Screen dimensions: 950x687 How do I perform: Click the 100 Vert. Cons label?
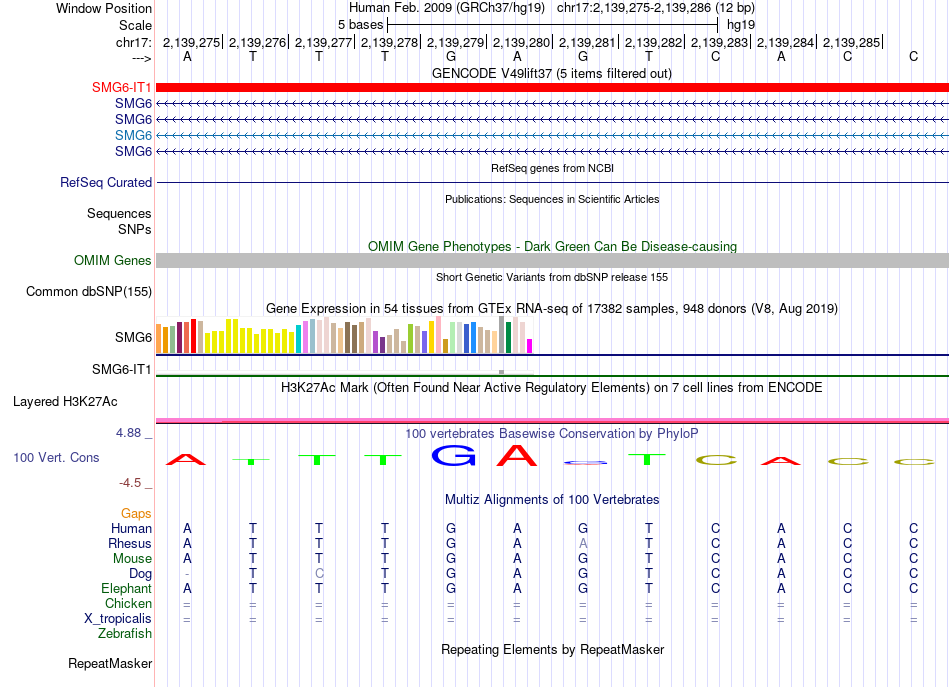coord(56,457)
